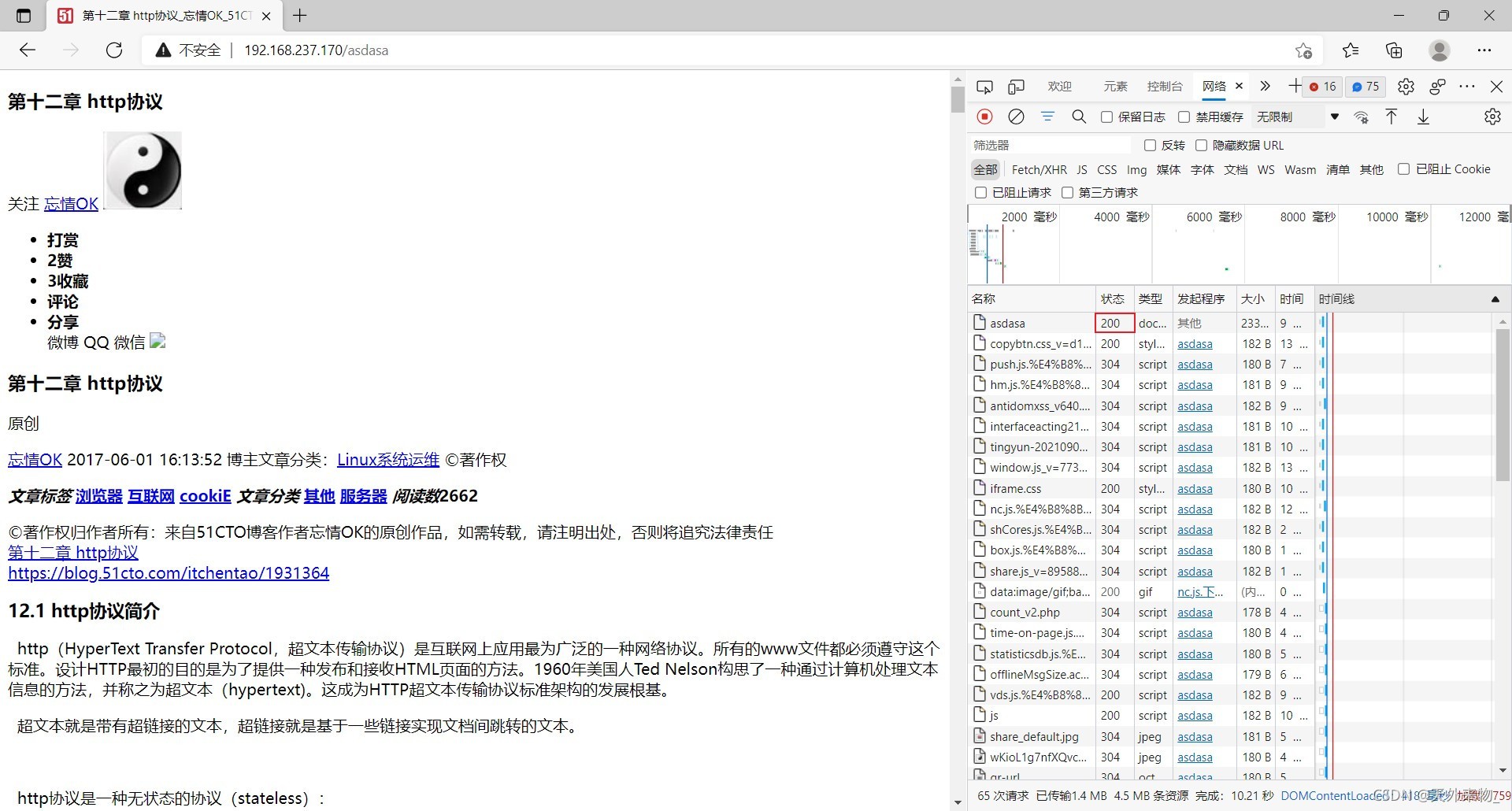Screen dimensions: 1512x811
Task: Open the Linux系统运维 category link
Action: click(388, 460)
